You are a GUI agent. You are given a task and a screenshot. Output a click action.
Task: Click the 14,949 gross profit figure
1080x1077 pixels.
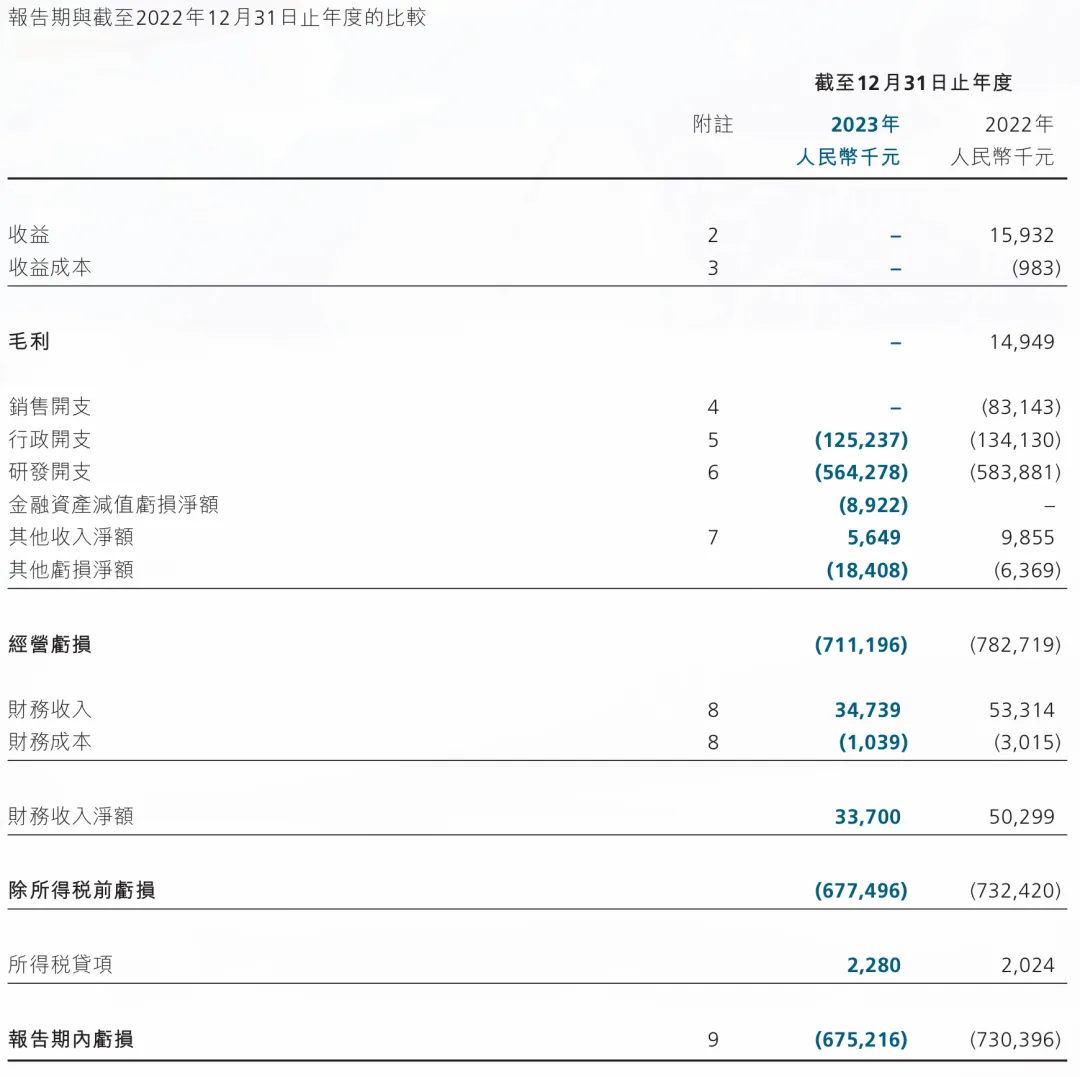[x=1021, y=342]
